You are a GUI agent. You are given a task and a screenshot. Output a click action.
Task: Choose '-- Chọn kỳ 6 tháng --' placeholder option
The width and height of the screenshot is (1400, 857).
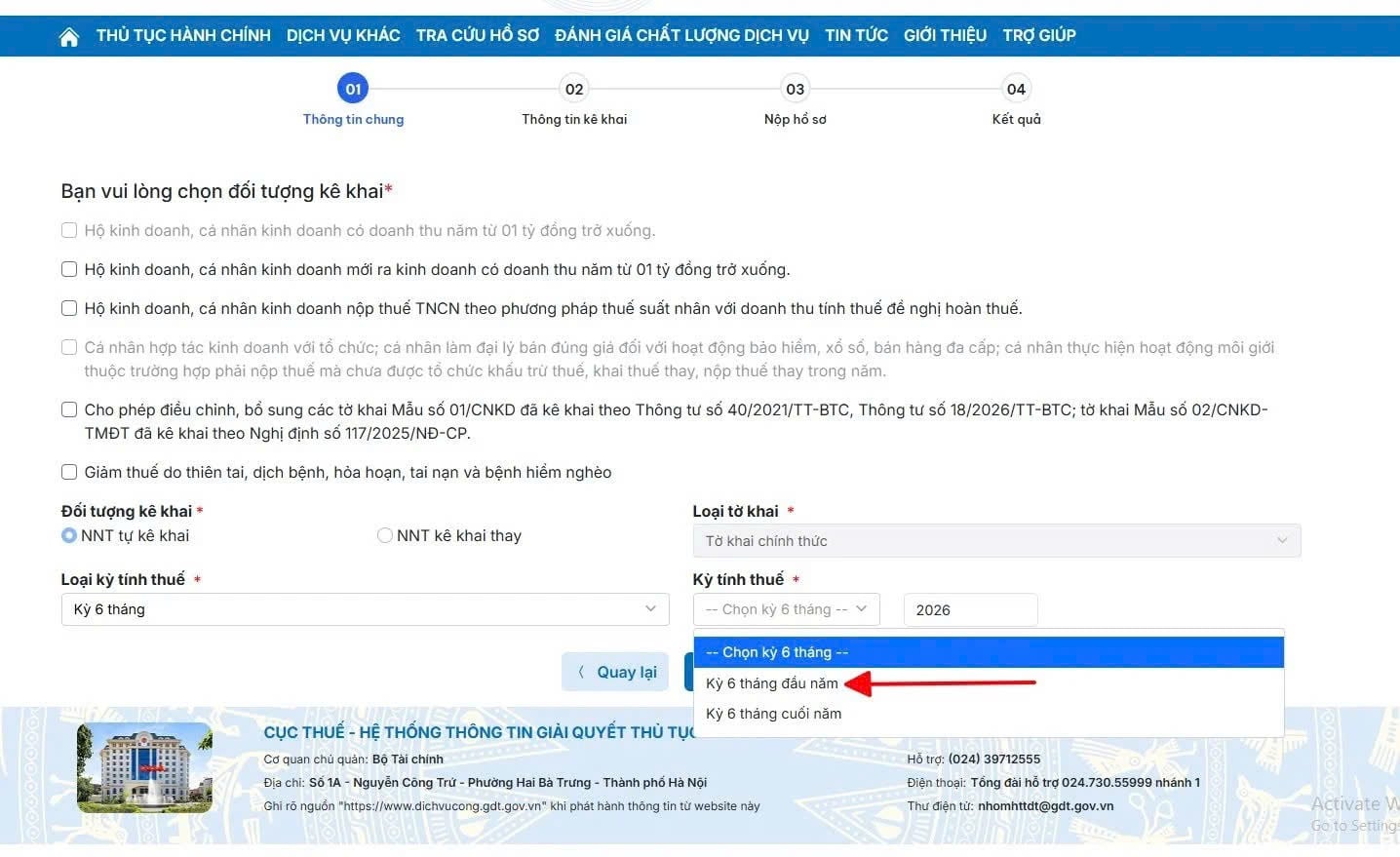pos(989,652)
